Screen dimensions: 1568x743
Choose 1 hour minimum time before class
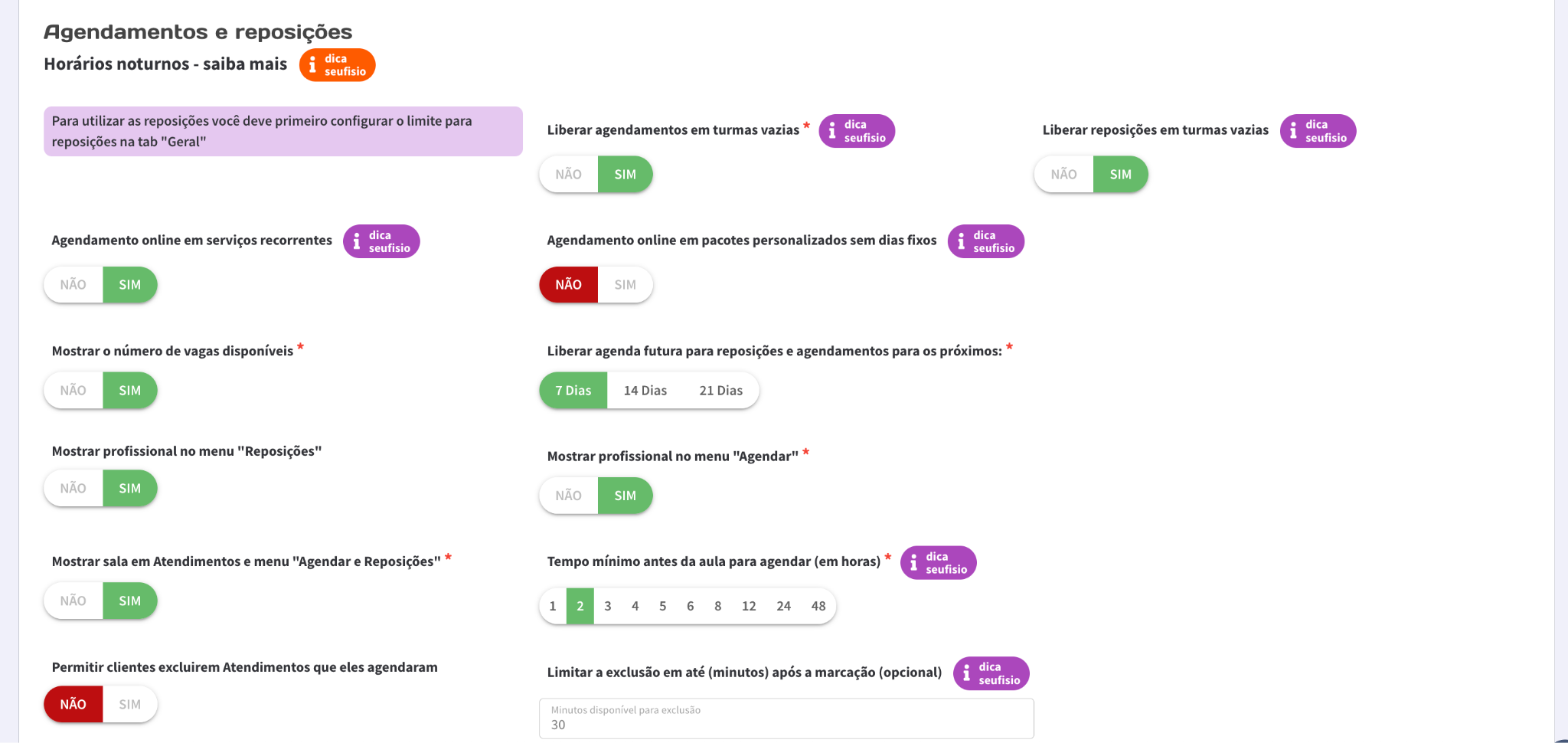[553, 607]
